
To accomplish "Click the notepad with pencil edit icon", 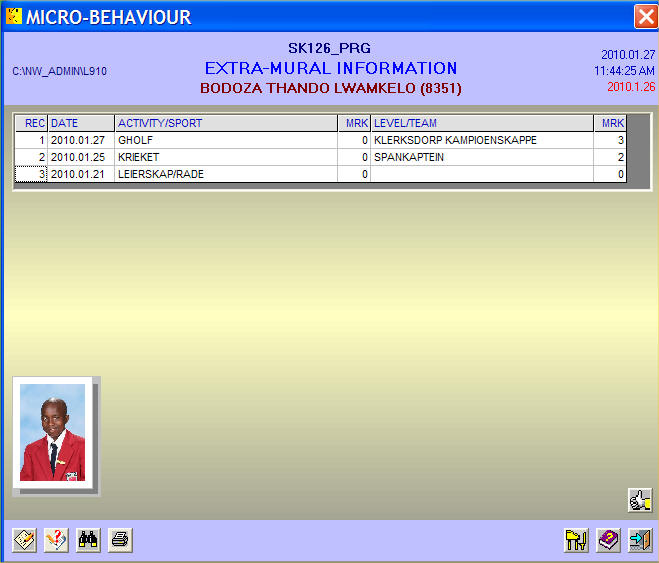I will 25,540.
